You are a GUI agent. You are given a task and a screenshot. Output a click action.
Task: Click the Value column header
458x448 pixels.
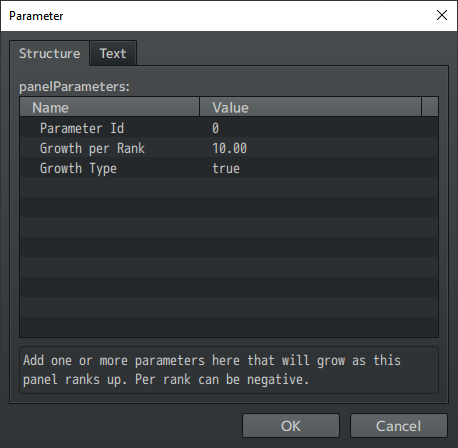(x=310, y=107)
